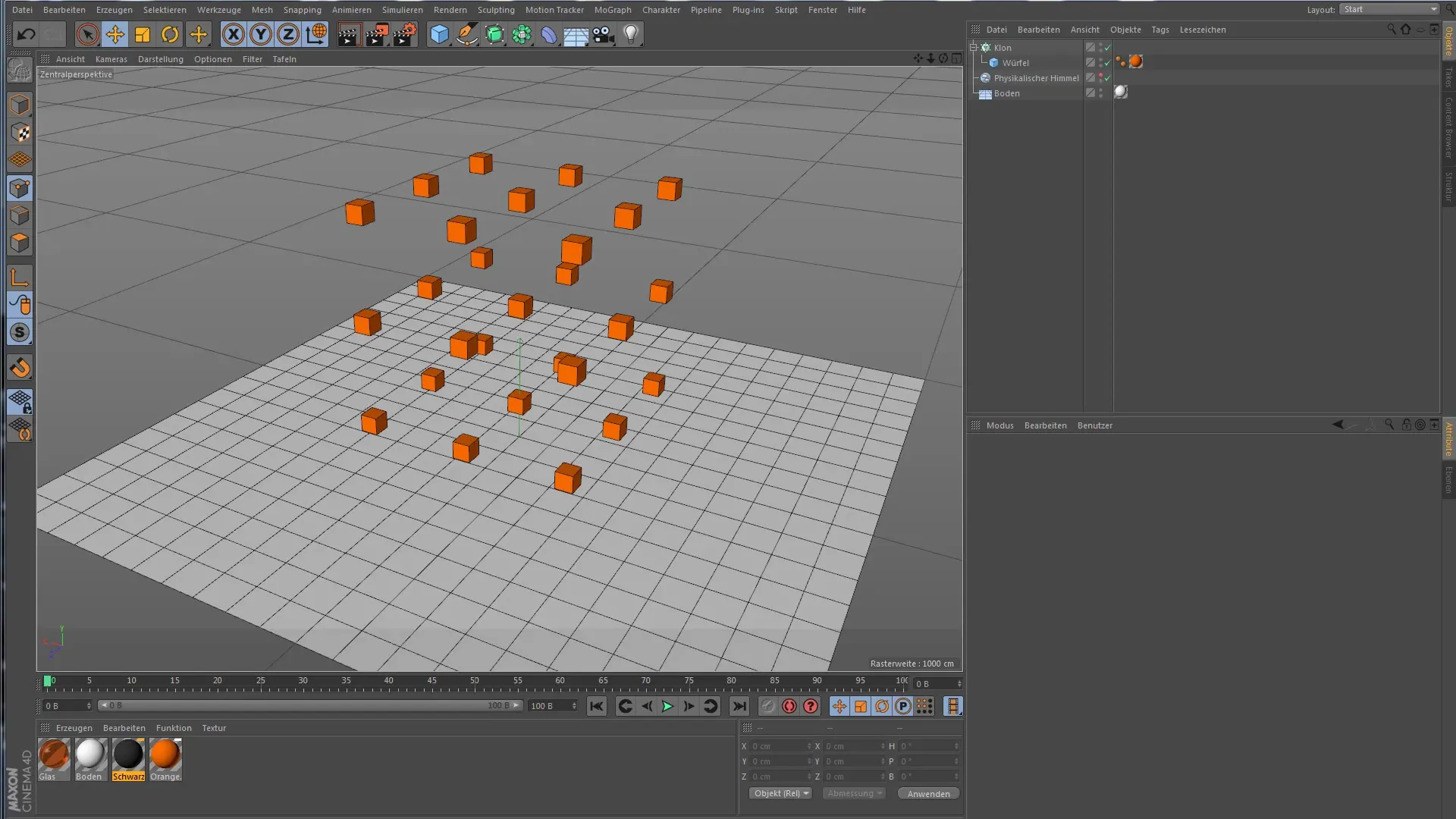Play the animation forward
The image size is (1456, 819).
pyautogui.click(x=667, y=706)
